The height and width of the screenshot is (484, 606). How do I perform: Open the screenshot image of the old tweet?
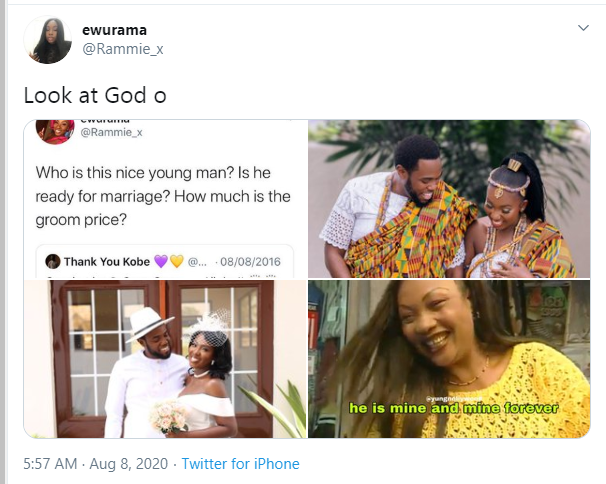[165, 199]
